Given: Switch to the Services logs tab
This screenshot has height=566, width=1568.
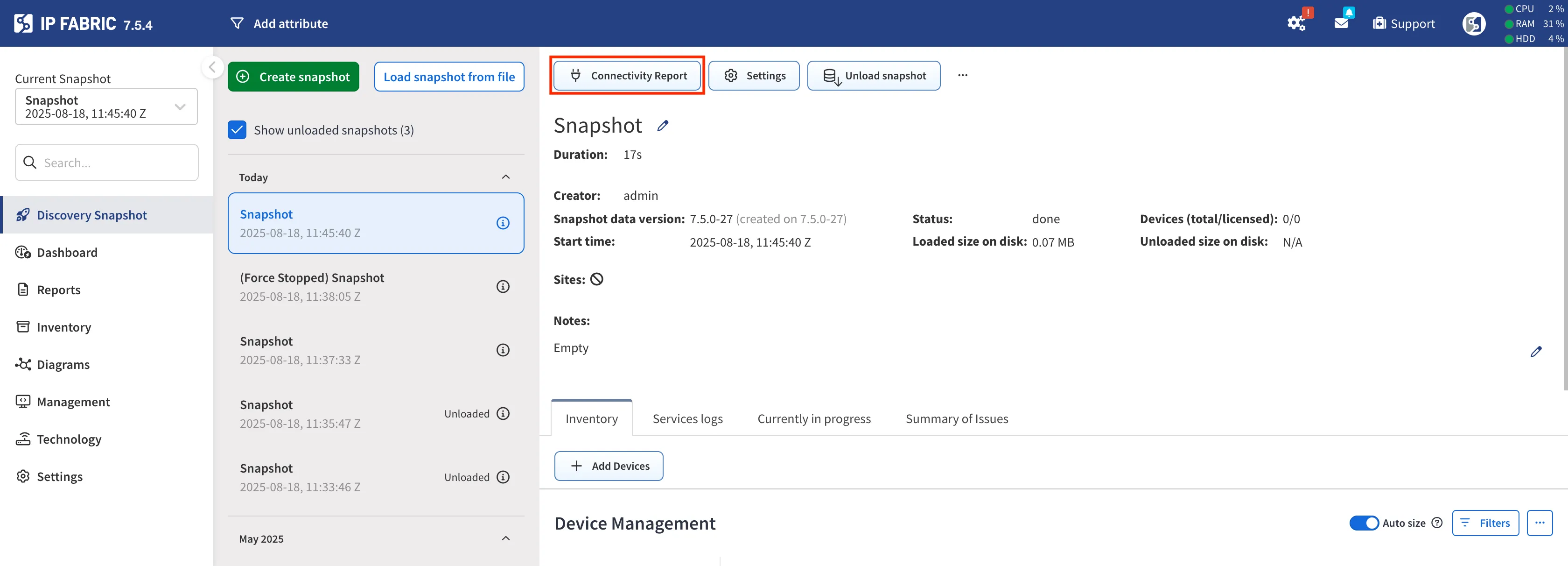Looking at the screenshot, I should pos(687,418).
